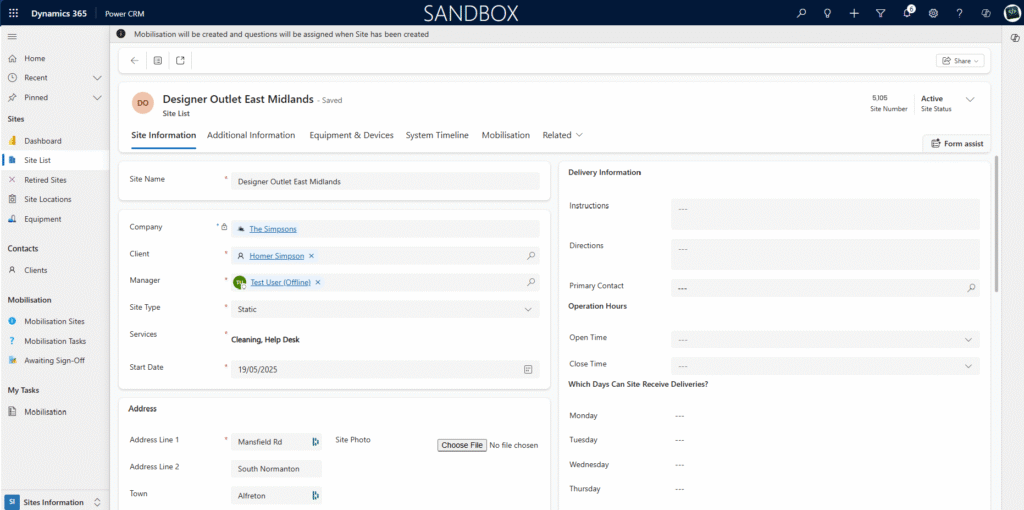Open the record in a new window

tap(180, 60)
